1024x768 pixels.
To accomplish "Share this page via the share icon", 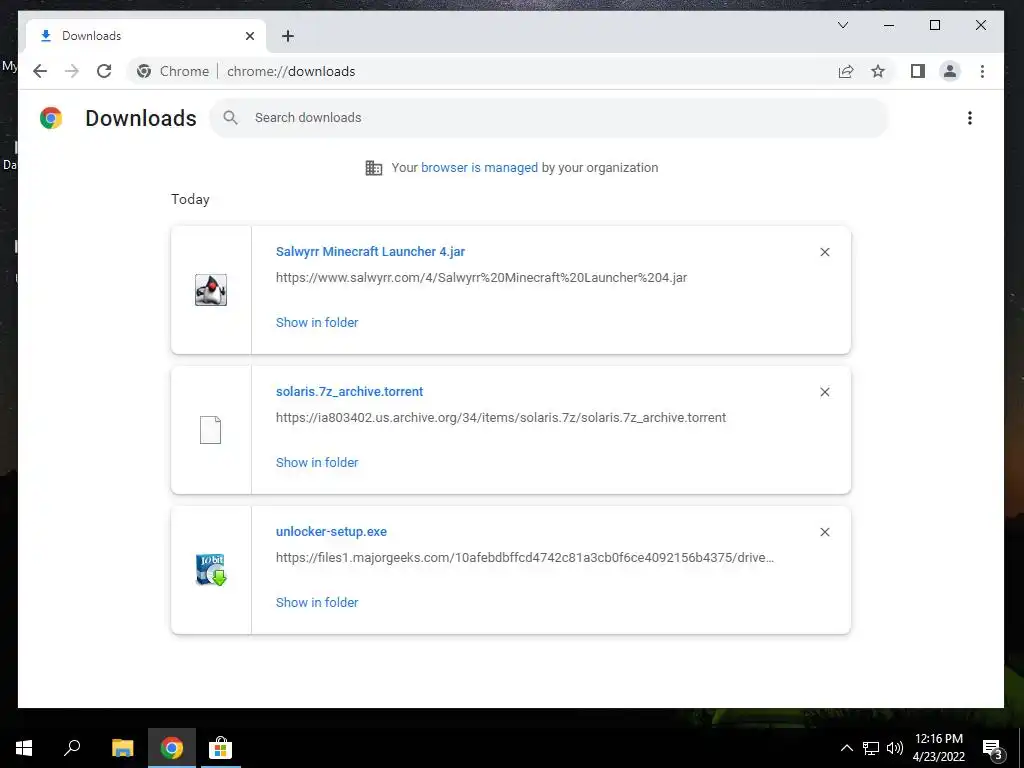I will pyautogui.click(x=846, y=71).
